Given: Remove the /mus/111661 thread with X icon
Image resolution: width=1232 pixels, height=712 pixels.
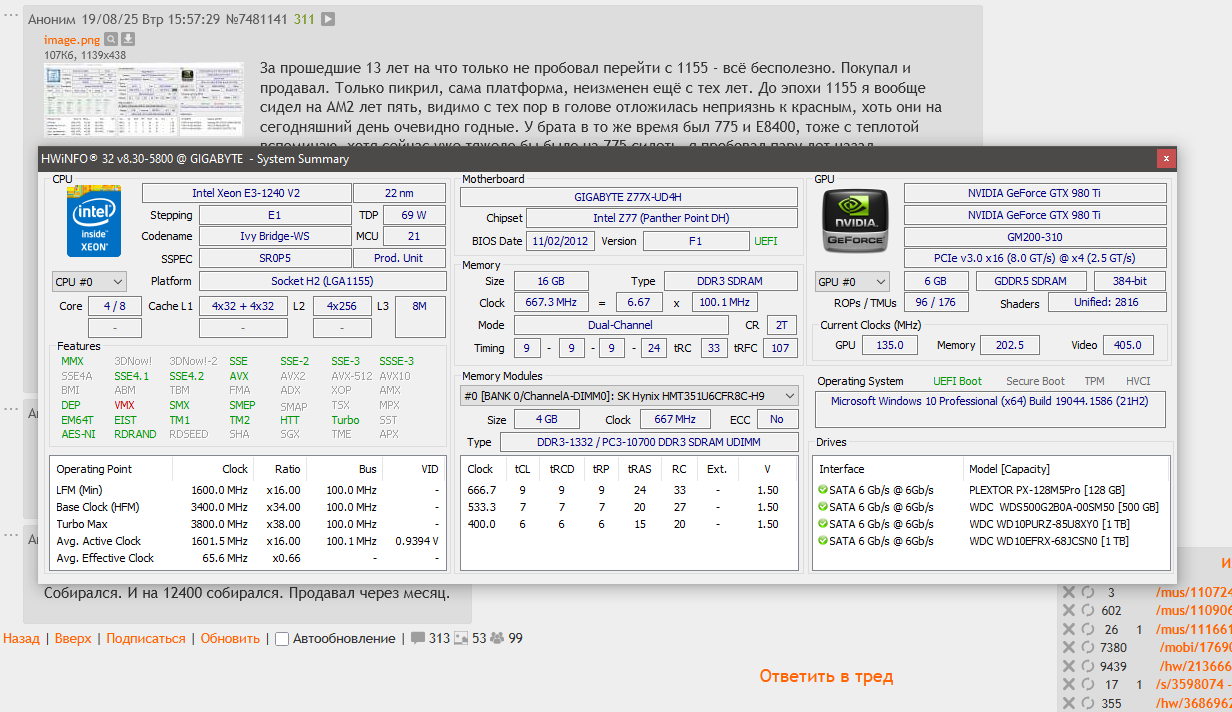Looking at the screenshot, I should coord(1068,629).
